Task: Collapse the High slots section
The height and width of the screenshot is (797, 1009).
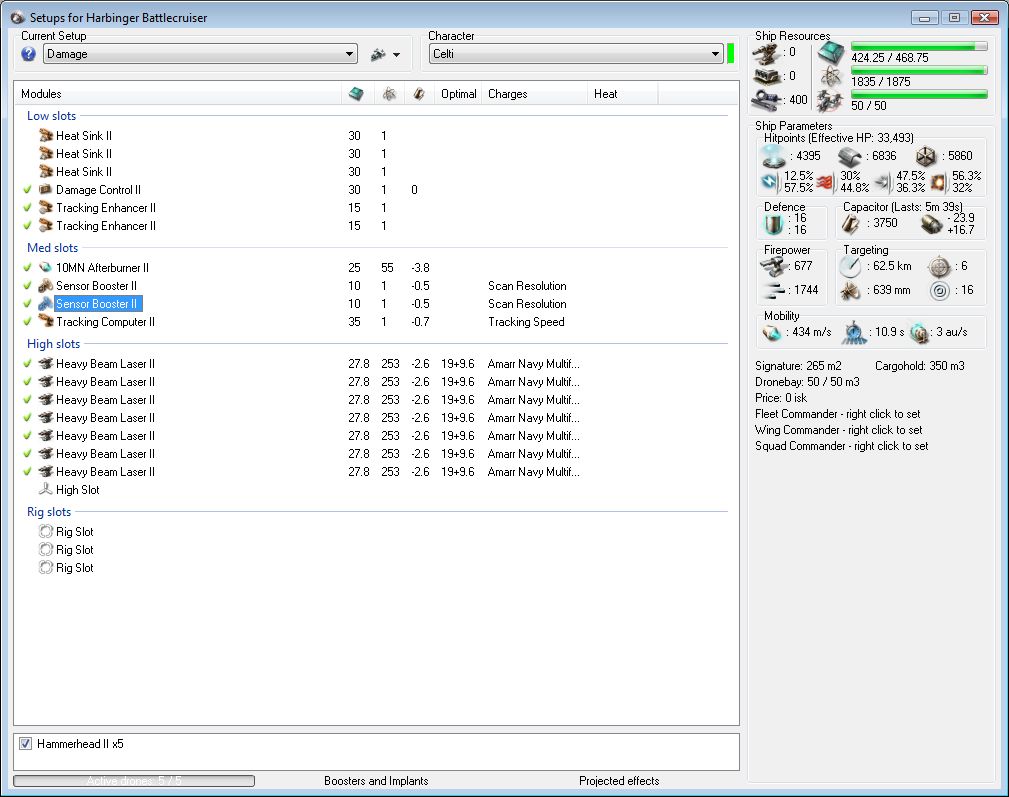Action: pyautogui.click(x=53, y=344)
